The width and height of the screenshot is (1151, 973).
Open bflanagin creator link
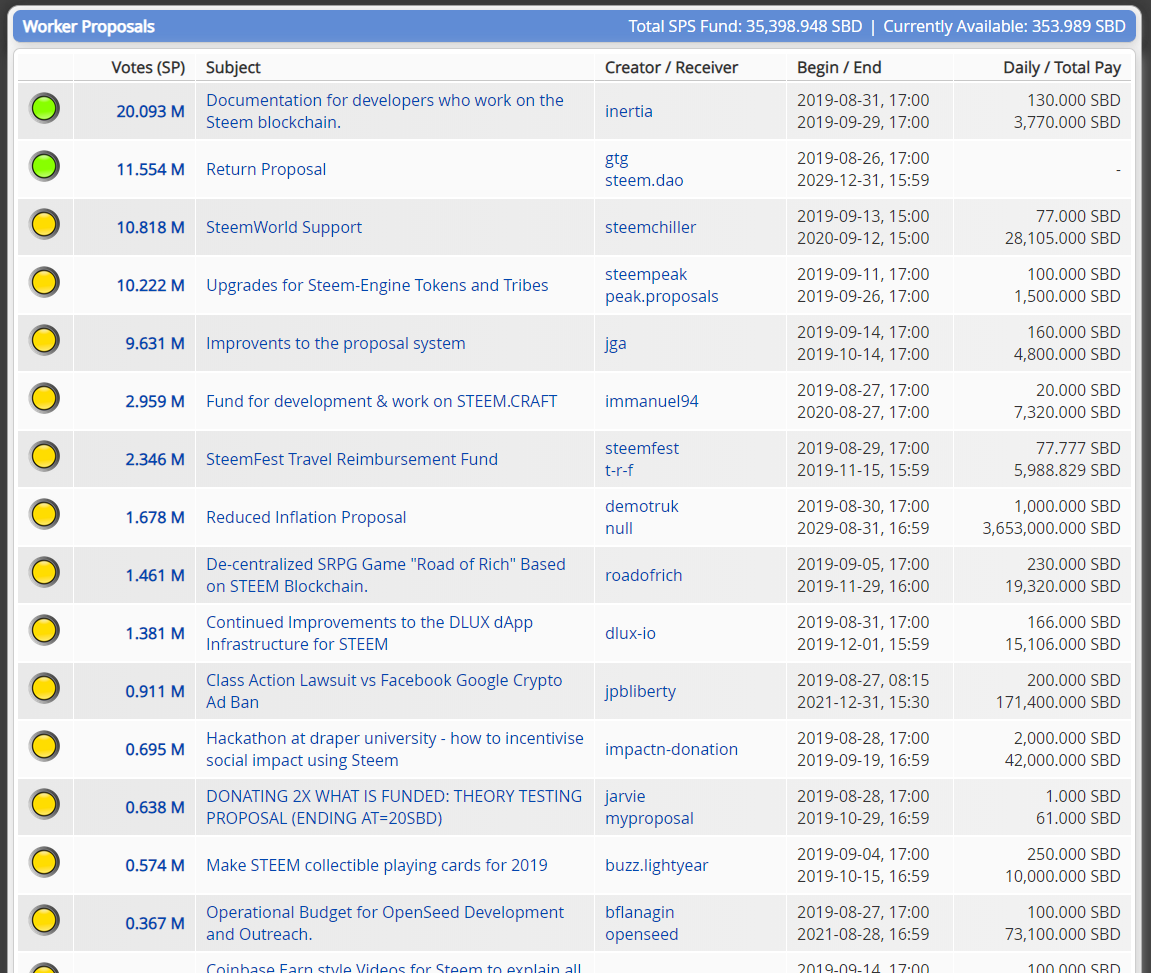point(639,912)
